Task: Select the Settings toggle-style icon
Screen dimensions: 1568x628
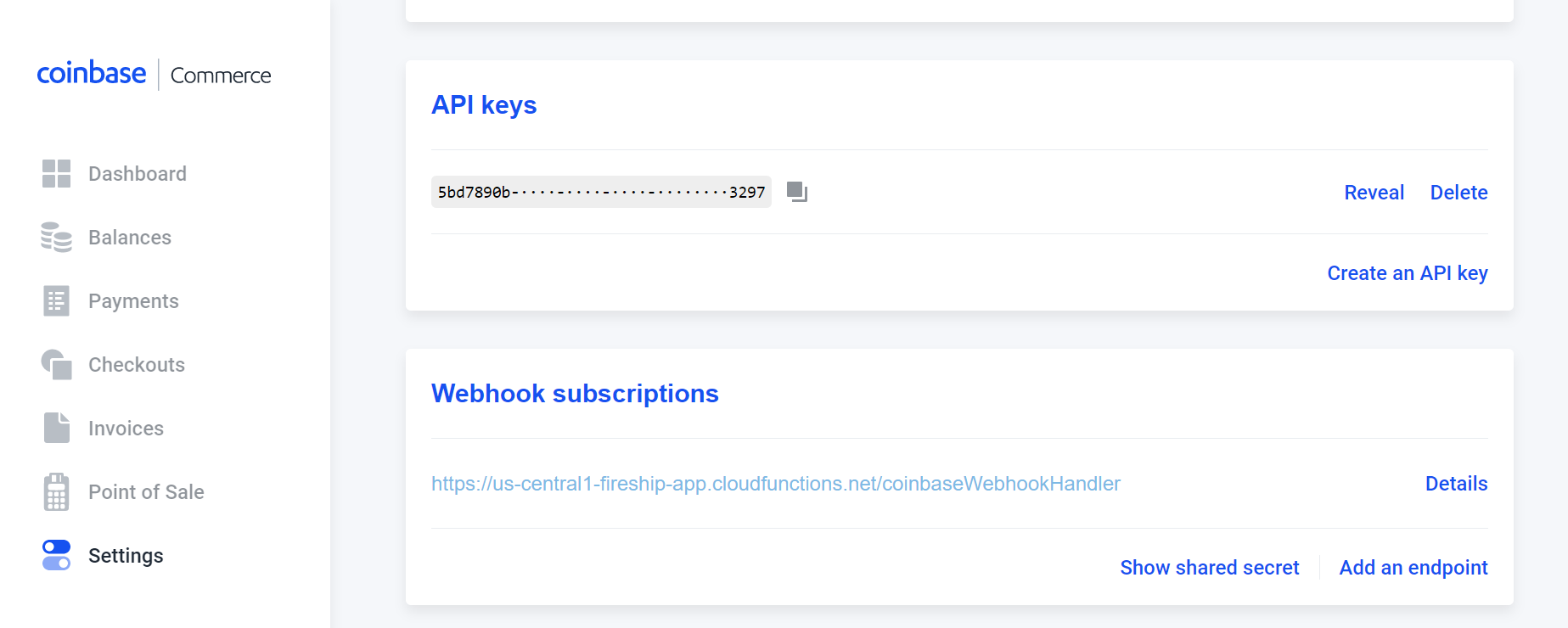Action: 55,555
